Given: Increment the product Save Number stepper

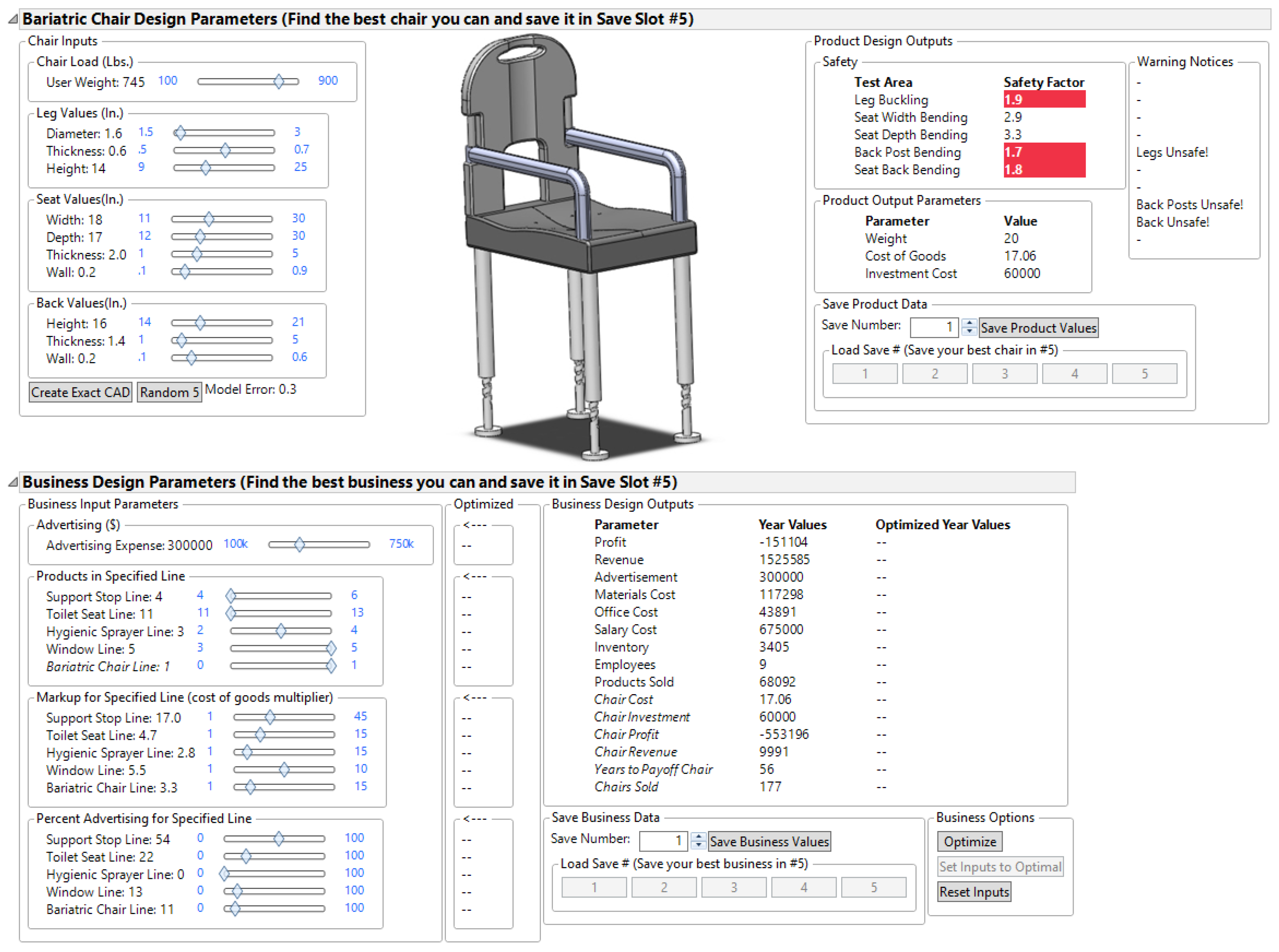Looking at the screenshot, I should pos(970,323).
